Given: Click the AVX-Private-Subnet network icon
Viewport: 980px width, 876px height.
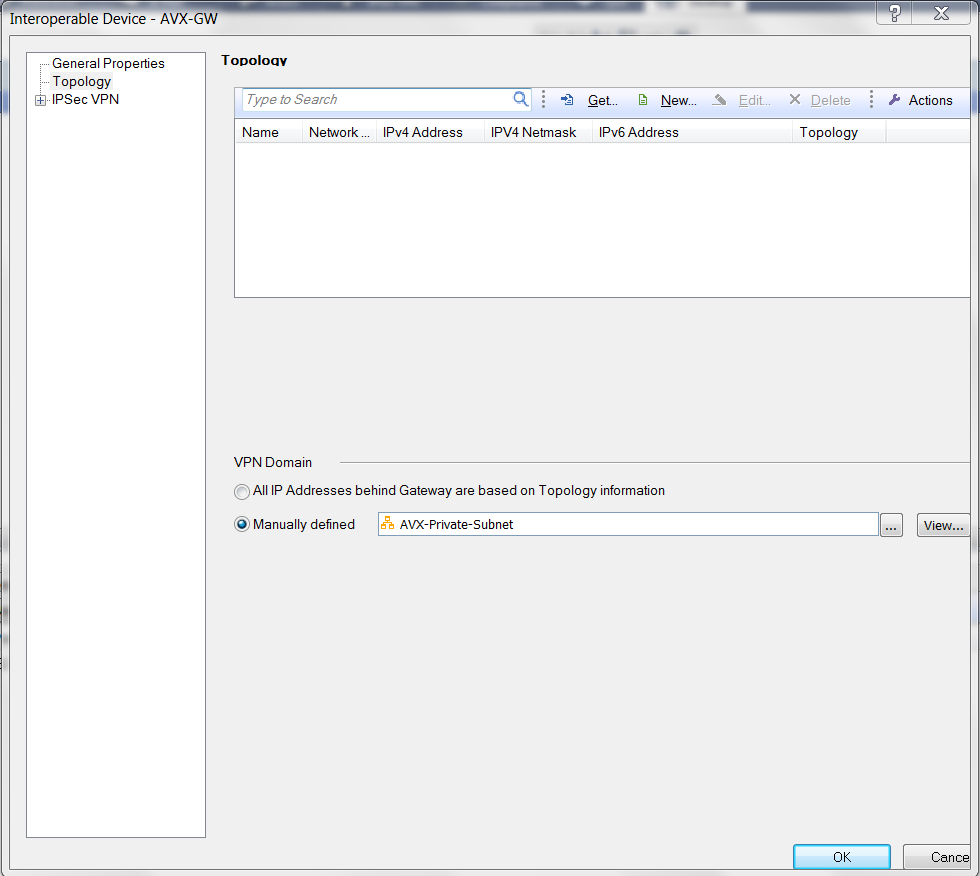Looking at the screenshot, I should 388,524.
